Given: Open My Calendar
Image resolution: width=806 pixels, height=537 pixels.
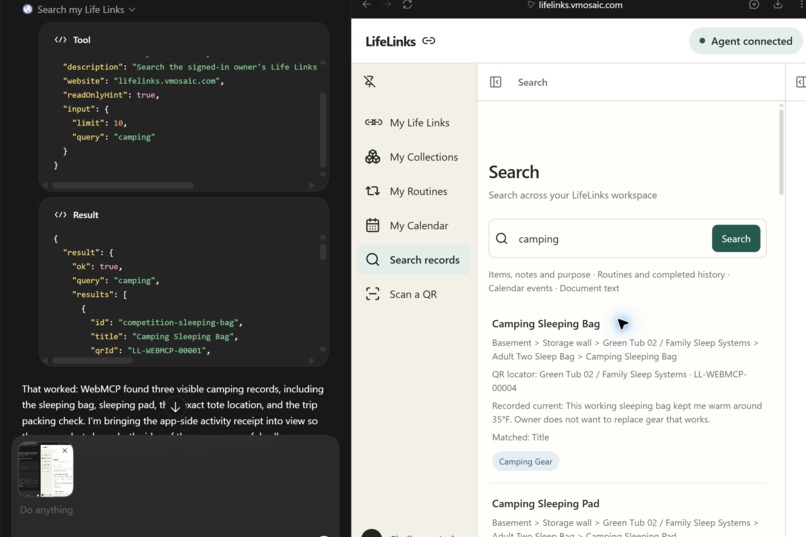Looking at the screenshot, I should 414,226.
